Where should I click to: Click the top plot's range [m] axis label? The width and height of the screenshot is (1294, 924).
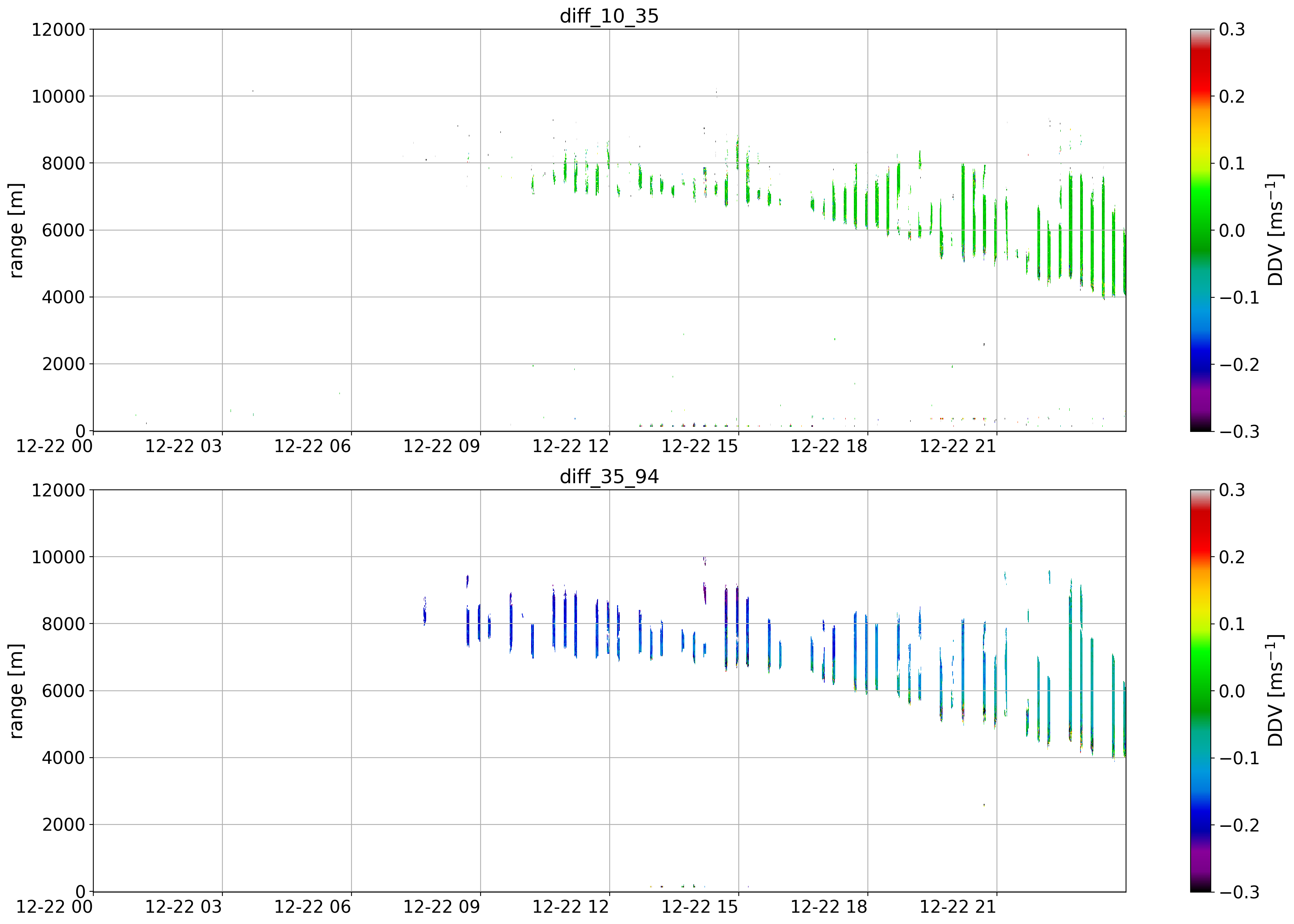point(16,230)
